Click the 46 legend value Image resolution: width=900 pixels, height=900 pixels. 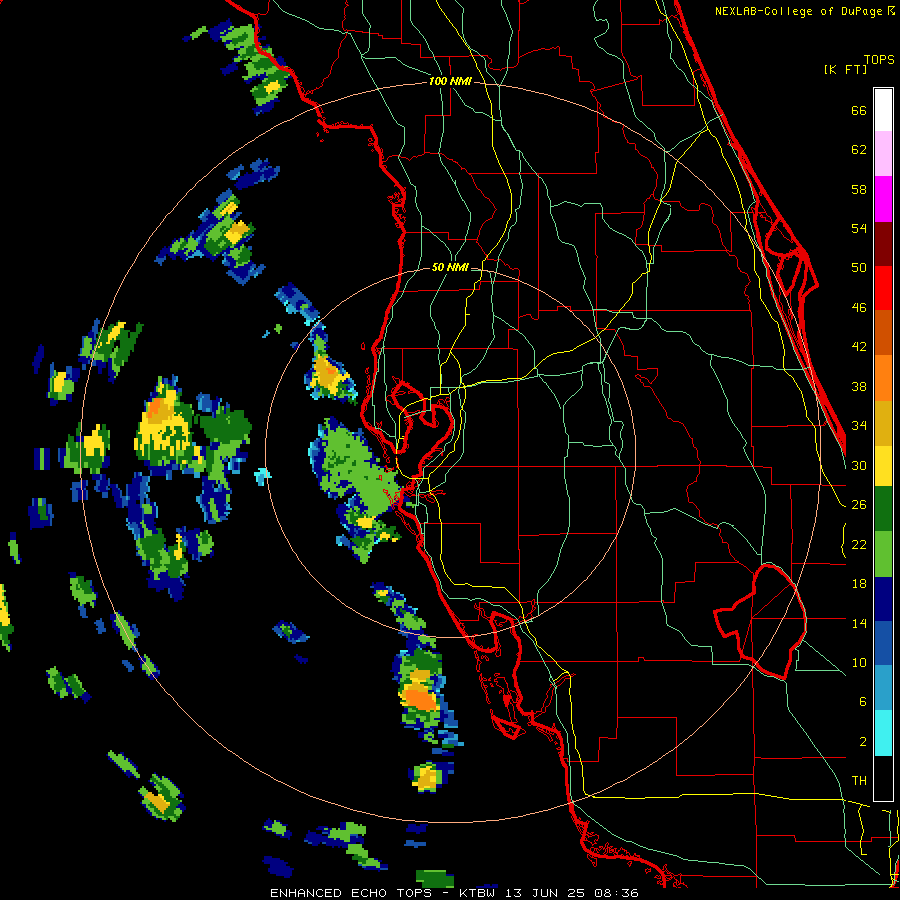tap(859, 308)
